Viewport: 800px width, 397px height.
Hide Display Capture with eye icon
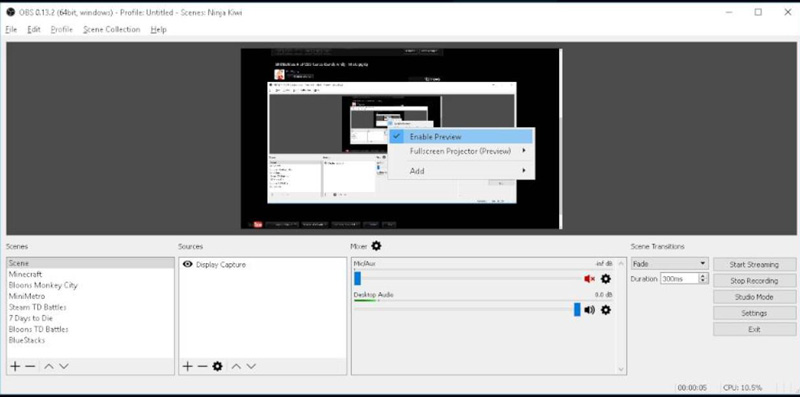(187, 264)
